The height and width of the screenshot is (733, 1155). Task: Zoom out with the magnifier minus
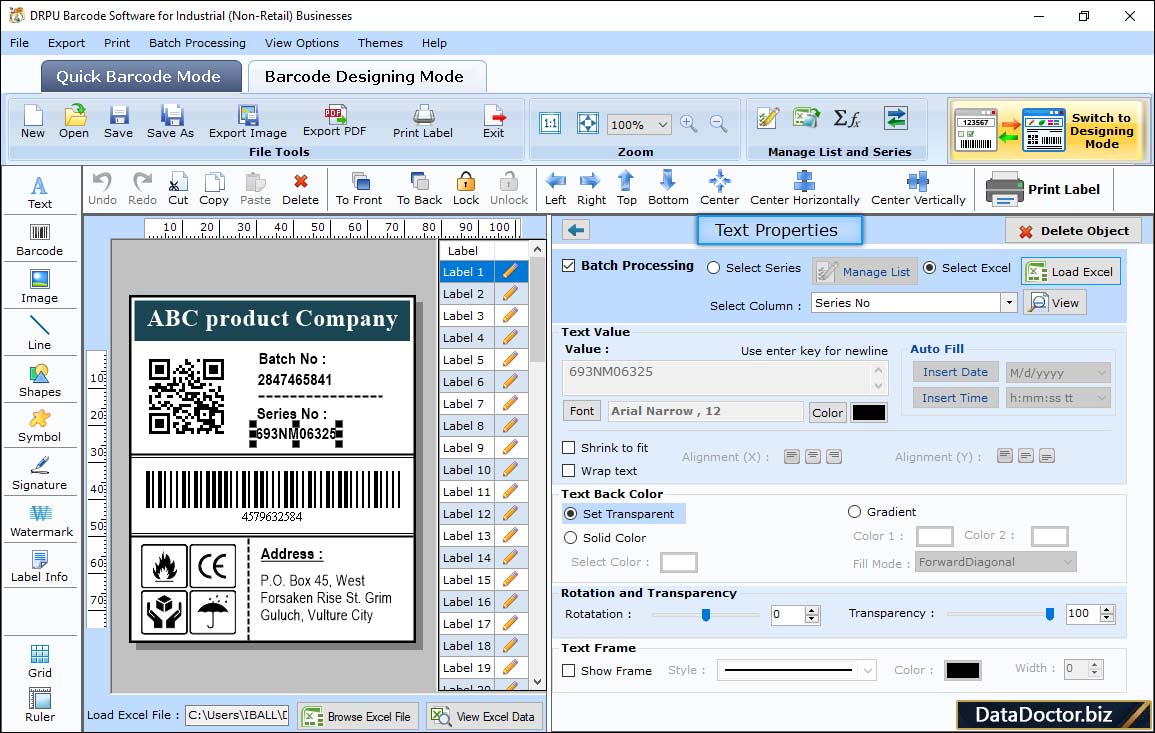click(x=718, y=124)
